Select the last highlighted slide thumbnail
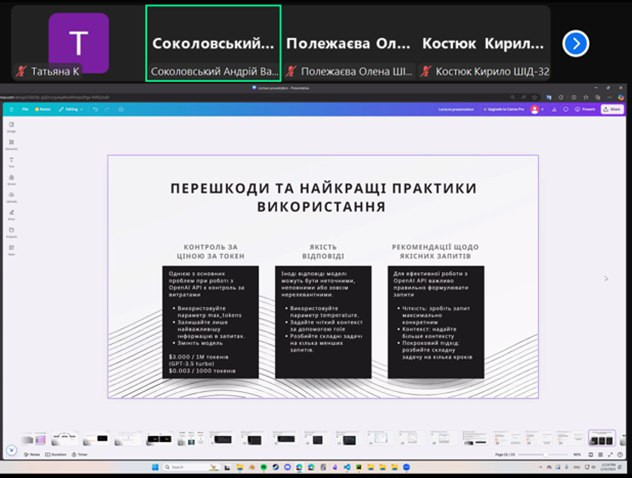This screenshot has width=632, height=478. pos(601,439)
